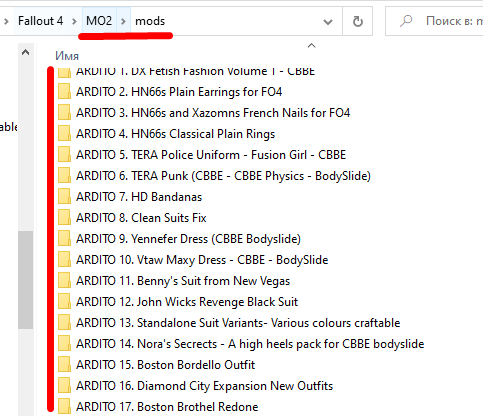This screenshot has height=416, width=483.
Task: Select 'ARDITO 2. HN66s Plain Earrings for FO4'
Action: [x=179, y=92]
